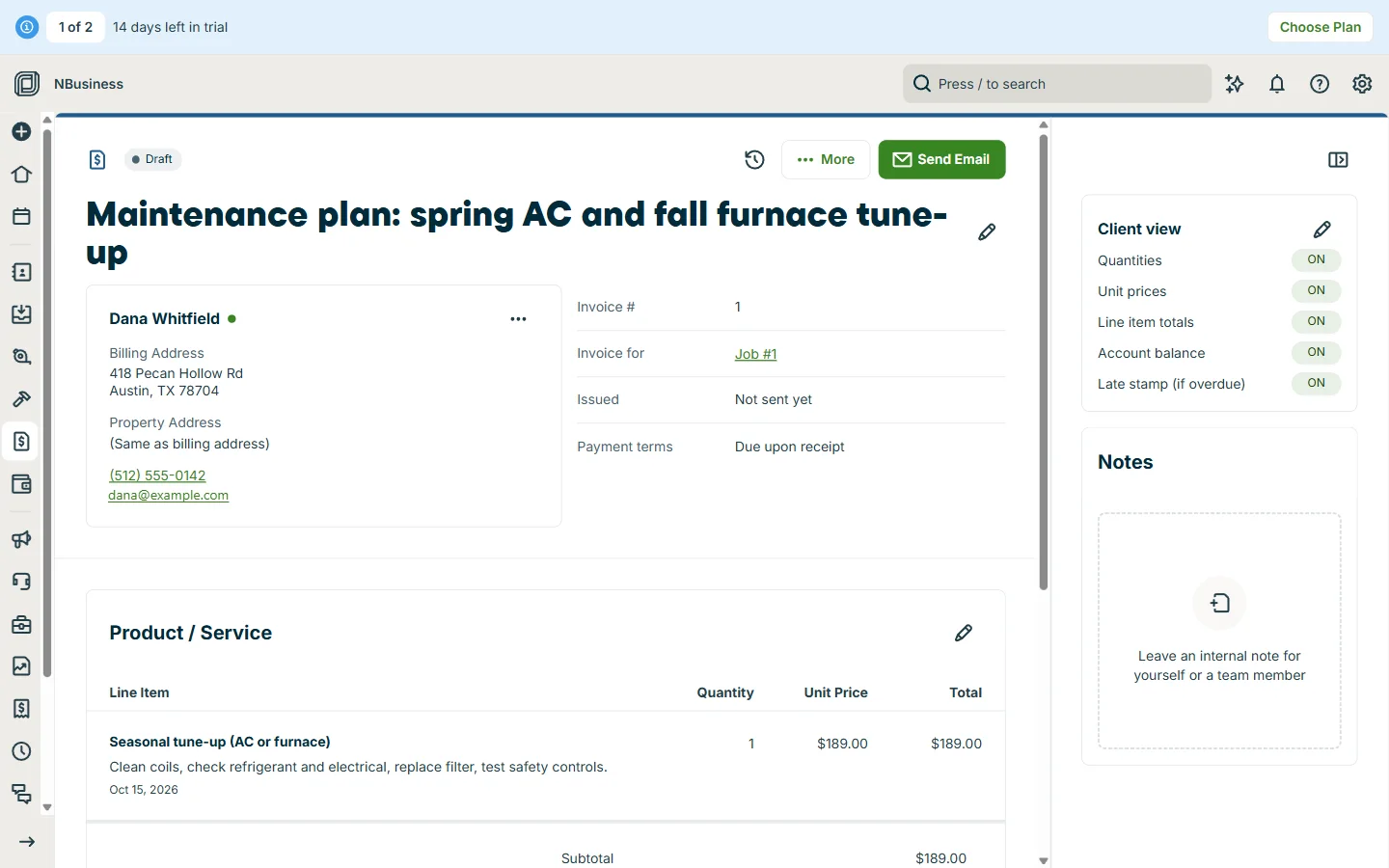Open Requests inbox icon in sidebar
The image size is (1389, 868).
(x=21, y=314)
